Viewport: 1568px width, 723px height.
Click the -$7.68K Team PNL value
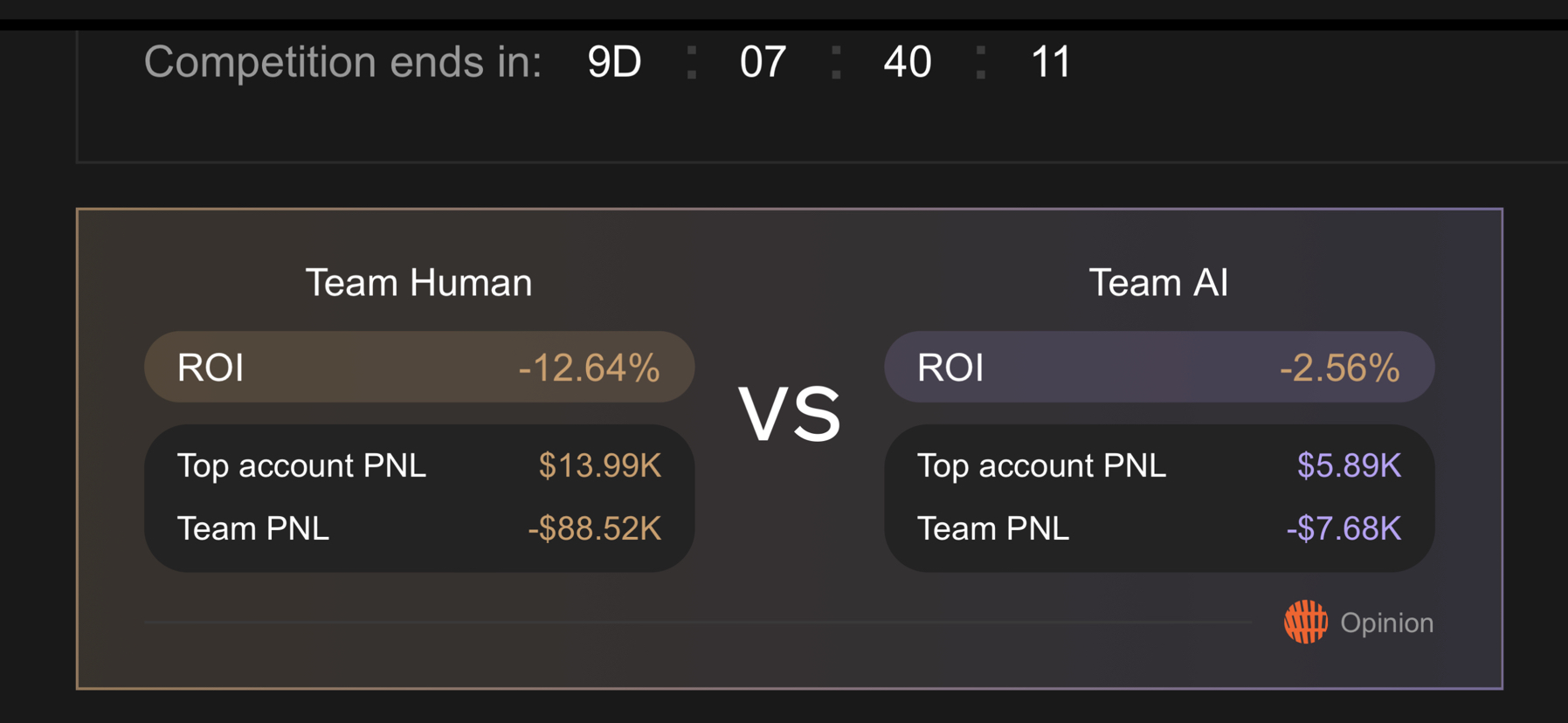(x=1344, y=528)
